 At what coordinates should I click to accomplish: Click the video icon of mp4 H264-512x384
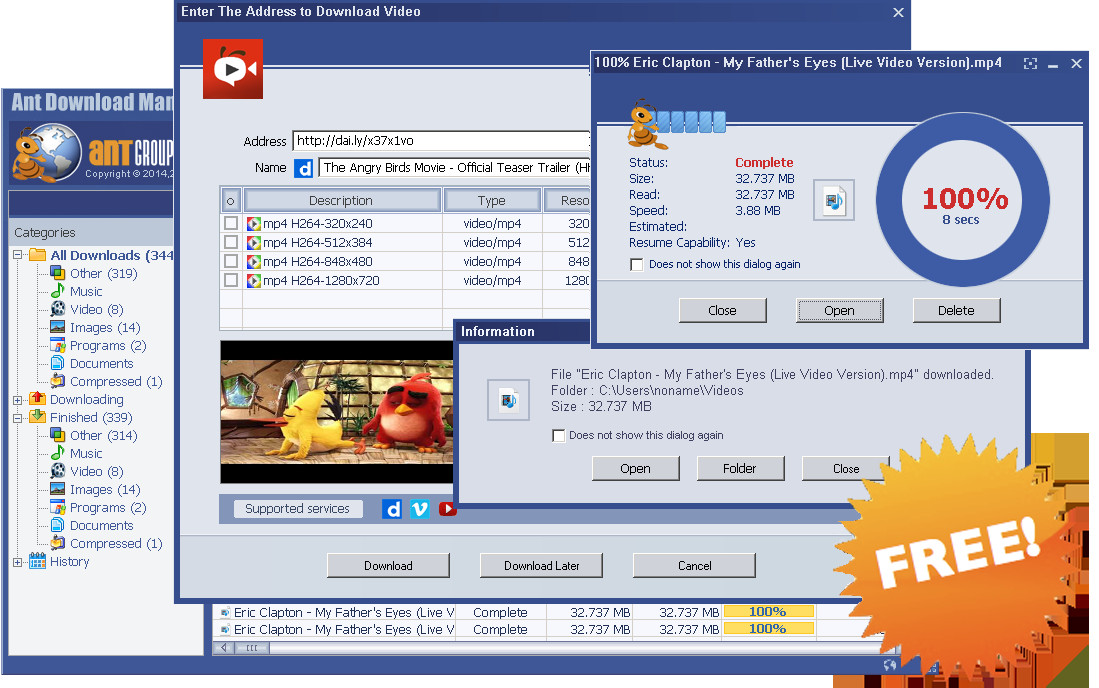click(254, 242)
